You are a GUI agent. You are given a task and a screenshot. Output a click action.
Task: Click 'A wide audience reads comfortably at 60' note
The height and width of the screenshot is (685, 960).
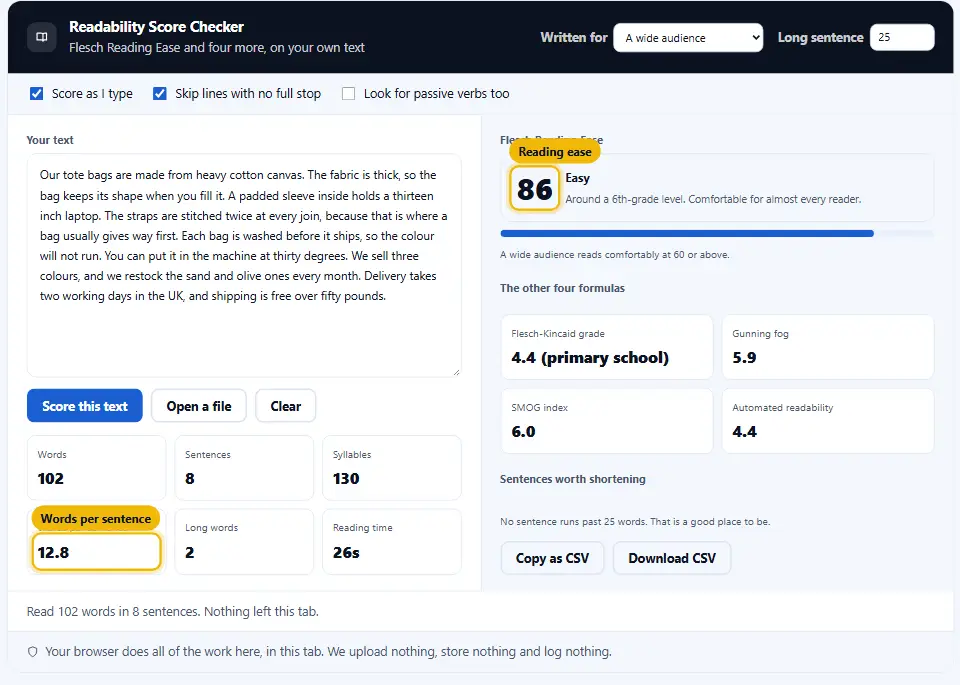pos(615,255)
